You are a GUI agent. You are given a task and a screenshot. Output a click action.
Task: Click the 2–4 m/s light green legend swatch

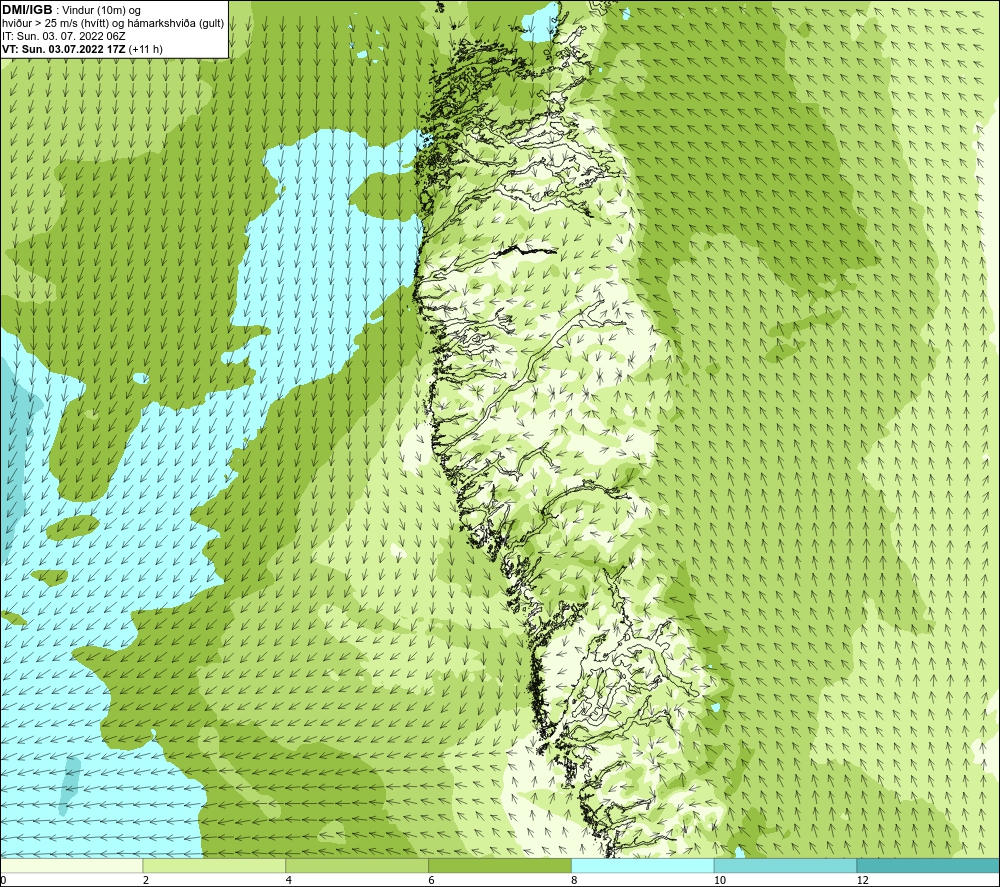pos(214,865)
